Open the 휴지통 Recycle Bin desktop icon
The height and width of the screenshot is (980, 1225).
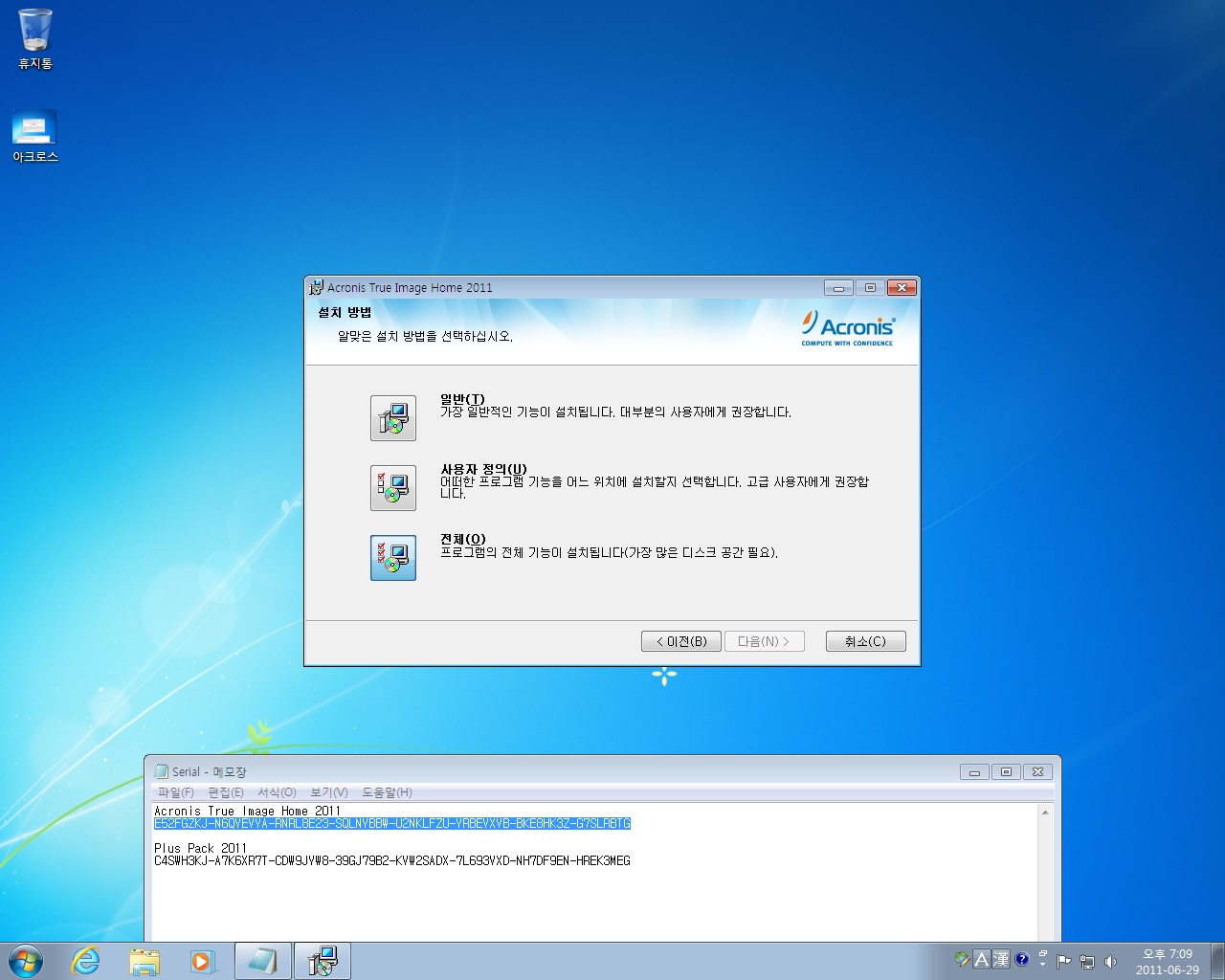pyautogui.click(x=35, y=39)
